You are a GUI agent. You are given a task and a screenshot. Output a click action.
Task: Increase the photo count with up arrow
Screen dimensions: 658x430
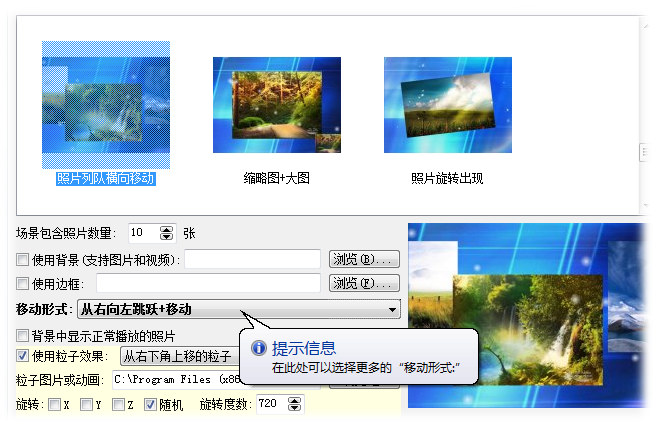click(x=167, y=229)
